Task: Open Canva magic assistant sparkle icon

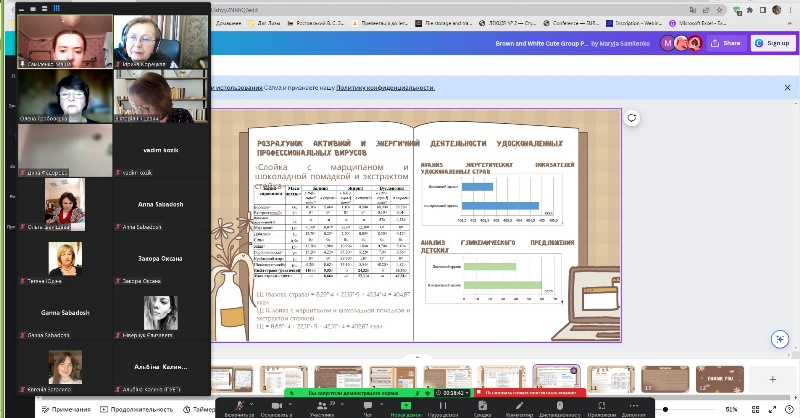Action: (x=780, y=339)
